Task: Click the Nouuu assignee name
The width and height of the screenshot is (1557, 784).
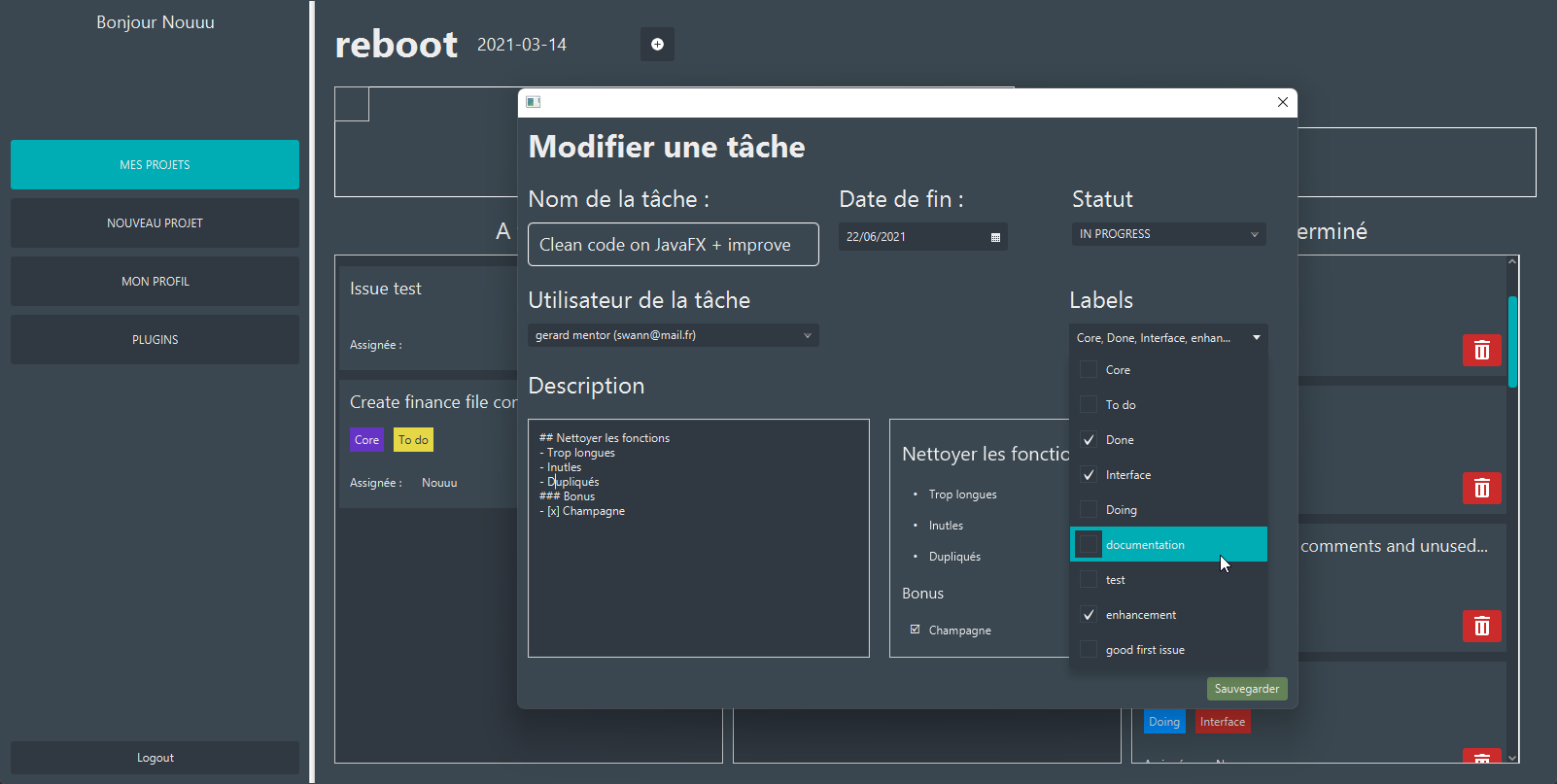Action: 439,483
